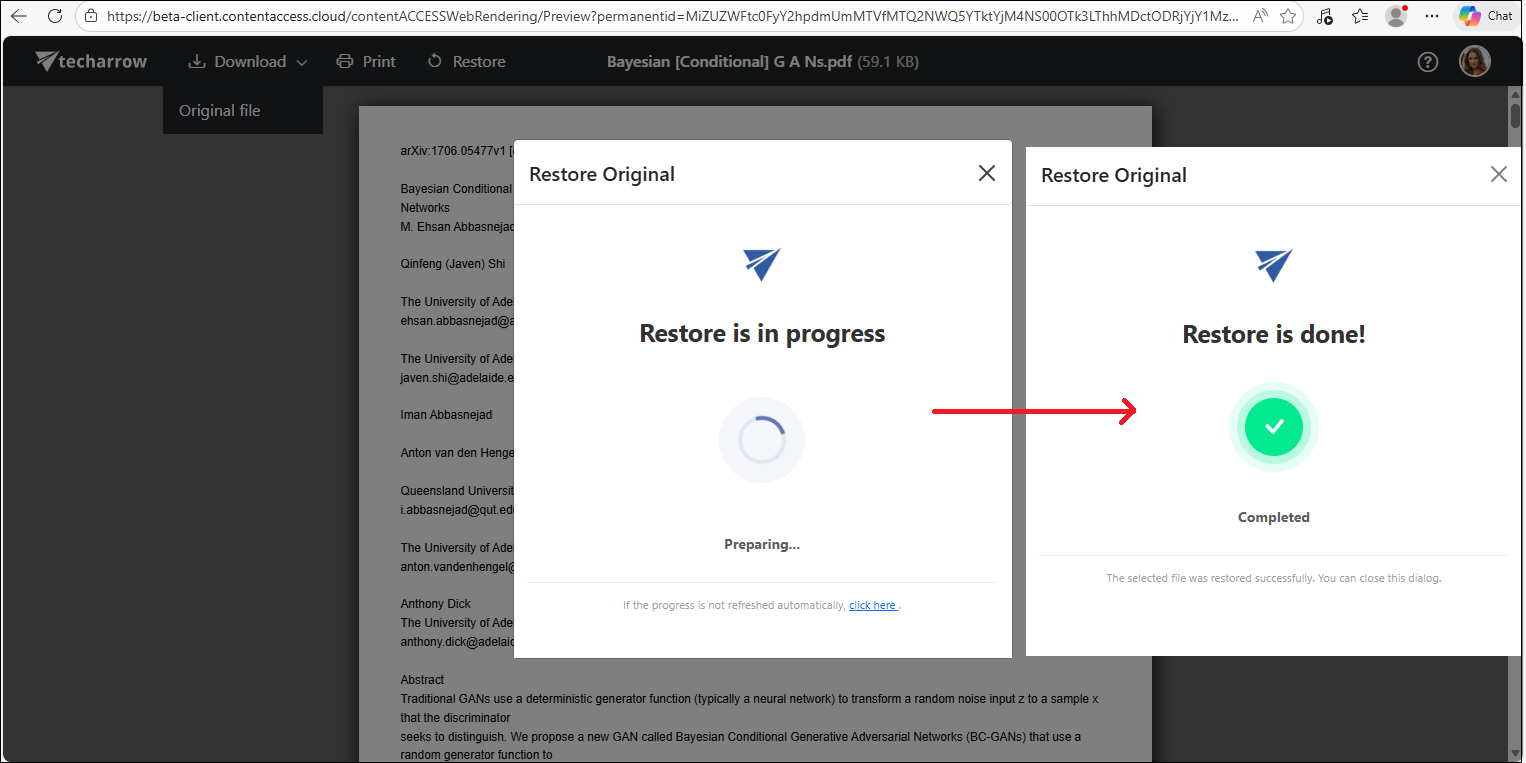Click the file restored successfully message
The height and width of the screenshot is (763, 1526).
(1274, 578)
